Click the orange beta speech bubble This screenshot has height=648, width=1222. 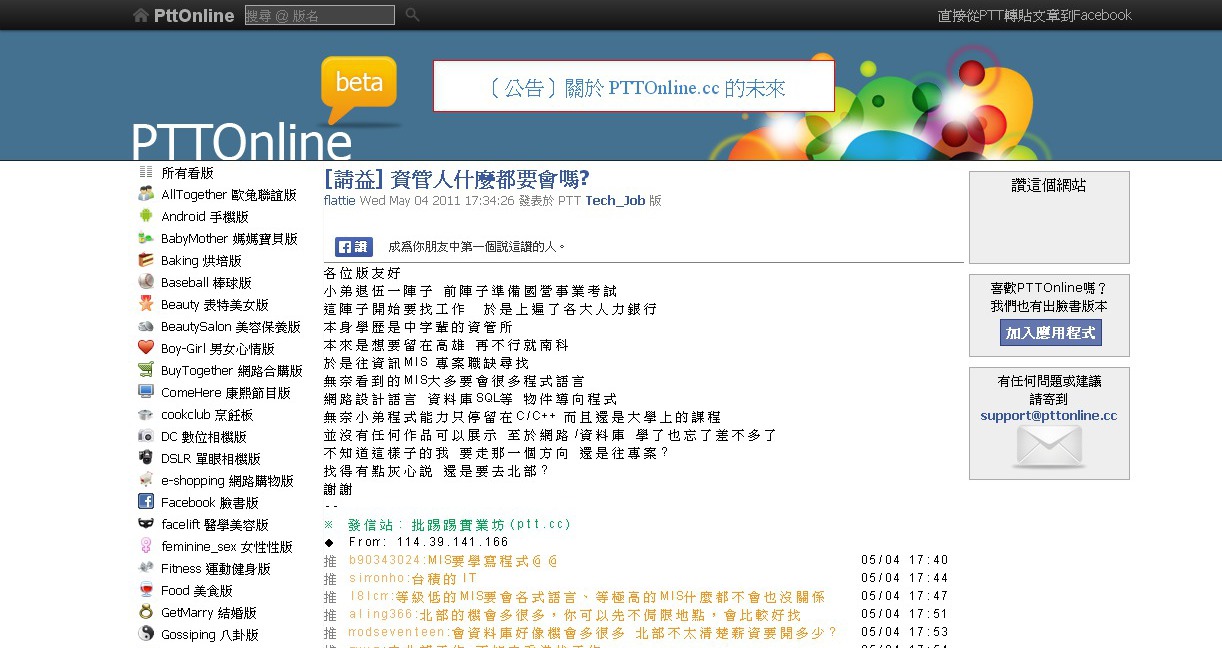(359, 90)
